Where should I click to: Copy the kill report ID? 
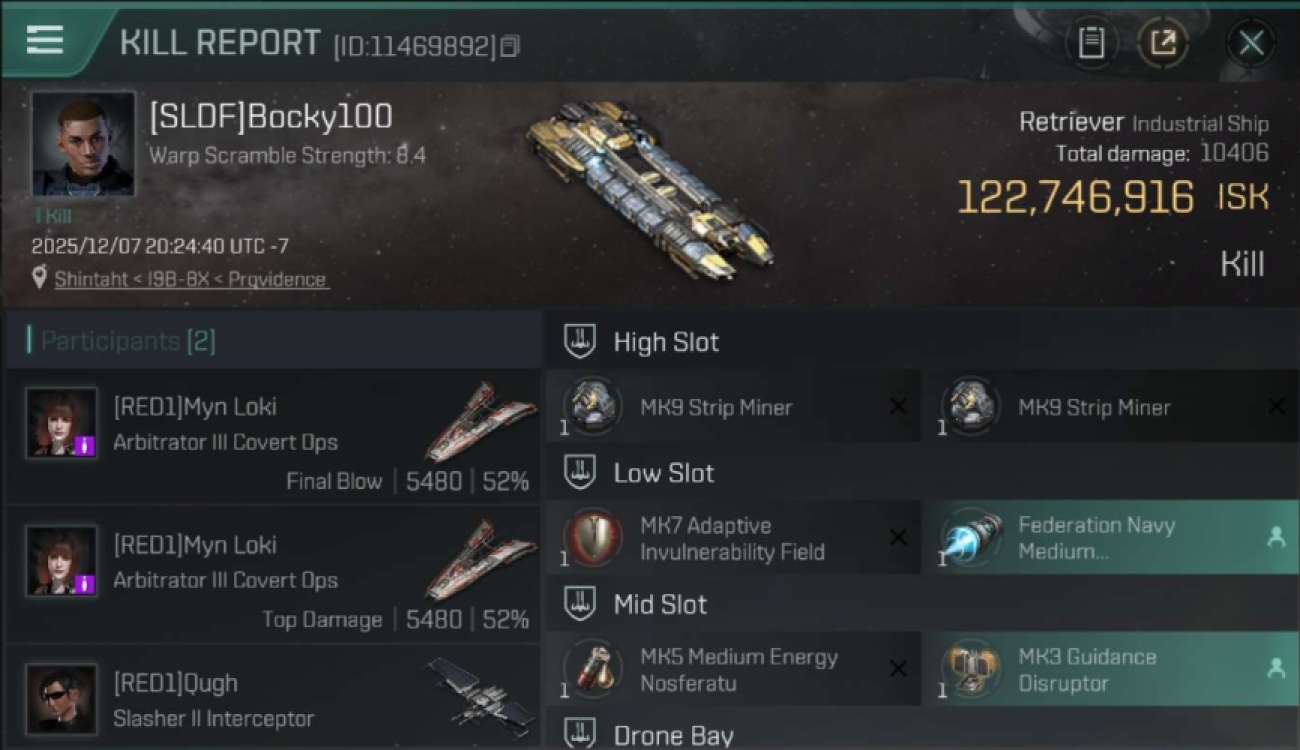point(510,46)
